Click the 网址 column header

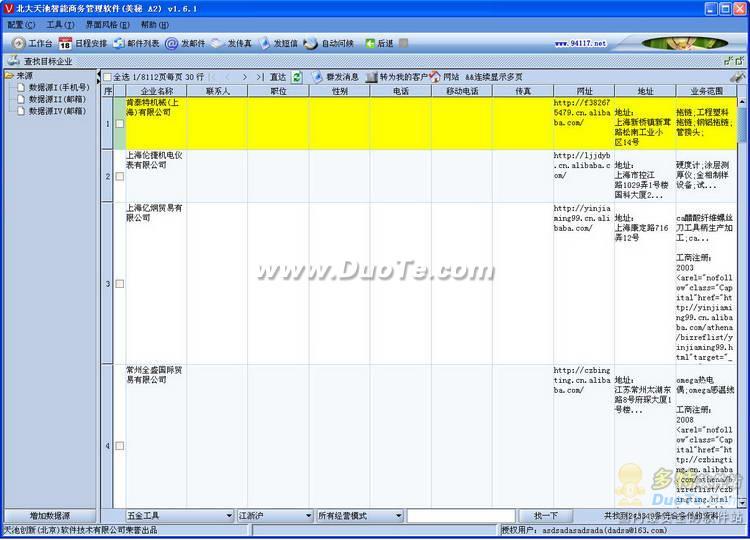click(584, 91)
